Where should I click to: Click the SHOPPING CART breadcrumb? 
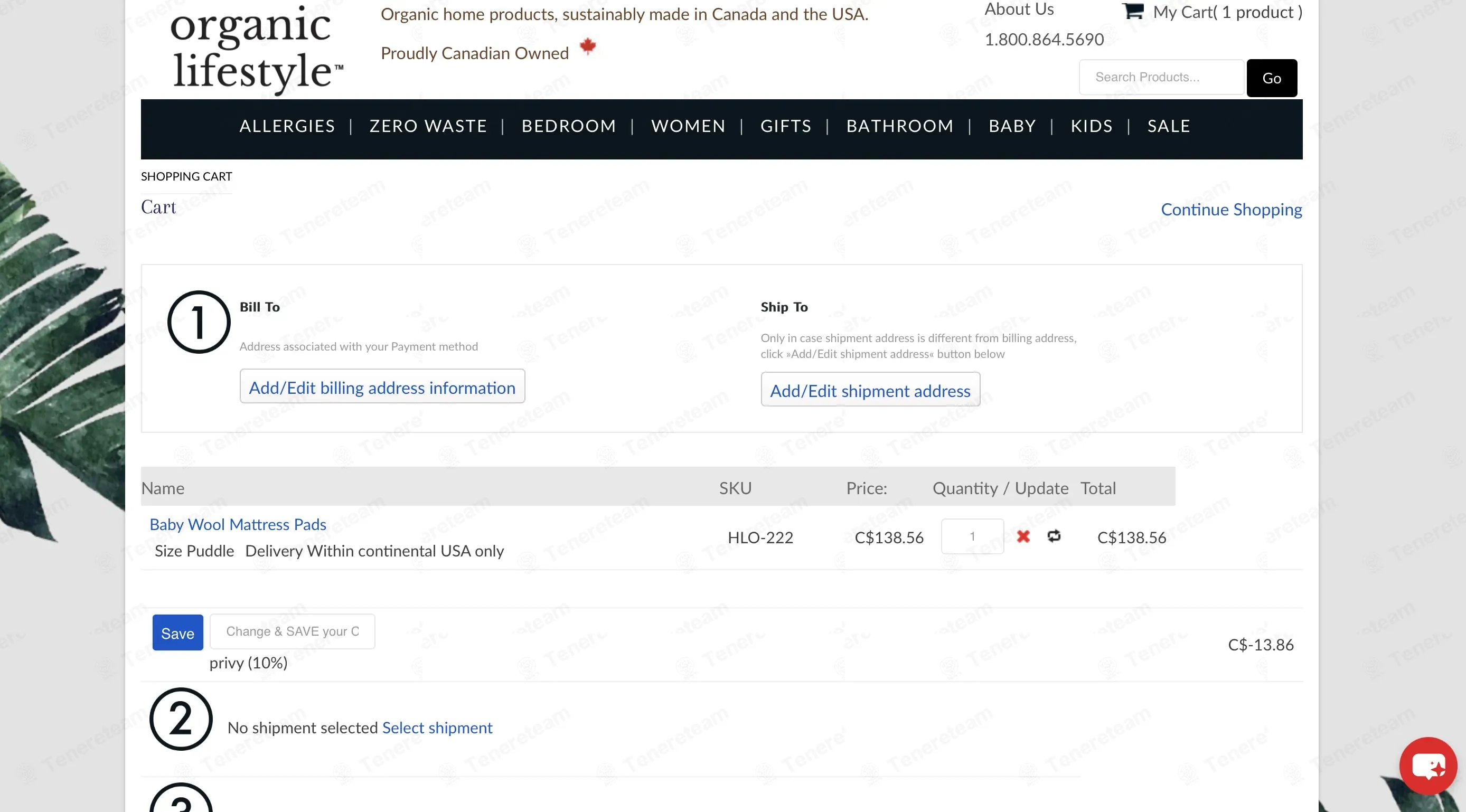(186, 176)
